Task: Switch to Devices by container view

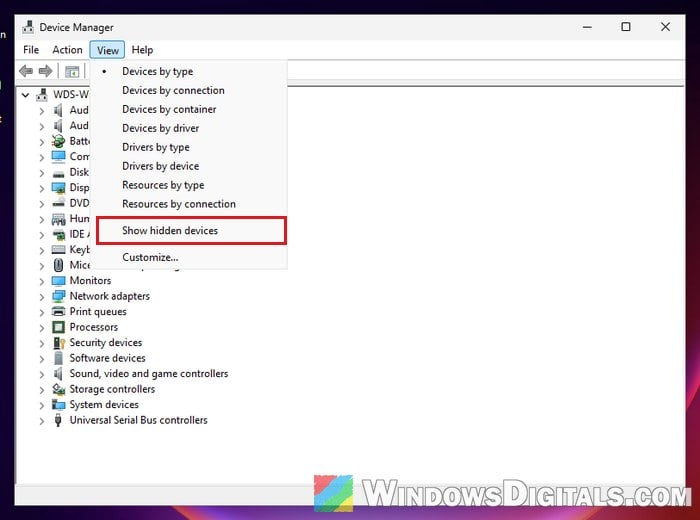Action: point(189,109)
